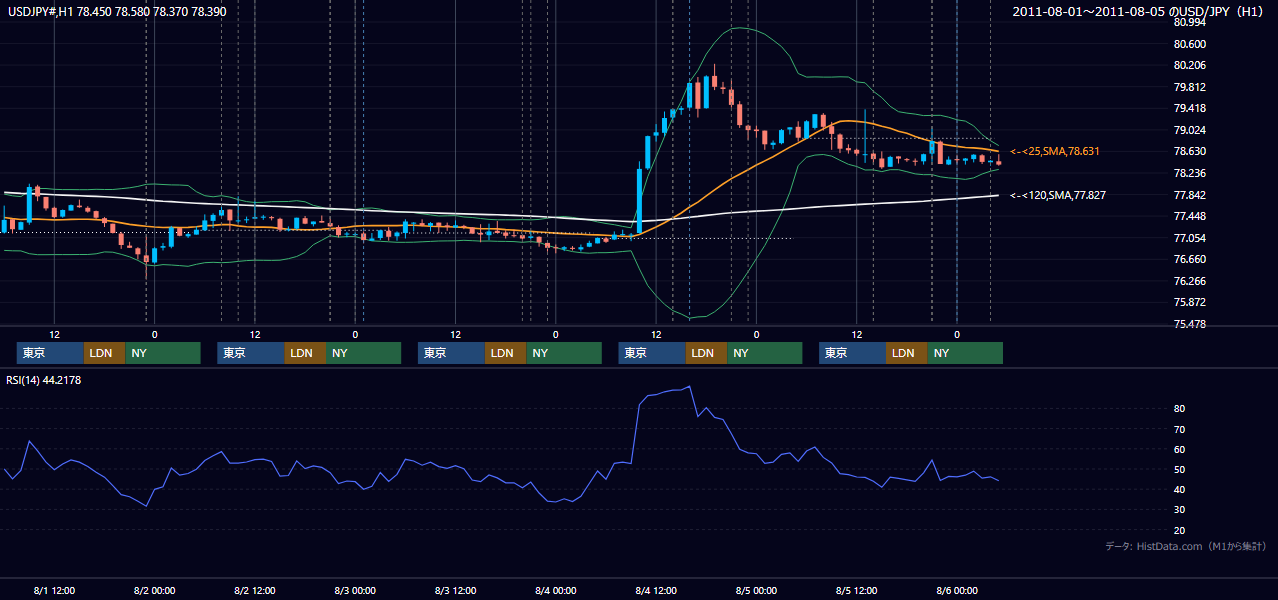Select the 120 SMA label reading 77.827

tap(1058, 195)
